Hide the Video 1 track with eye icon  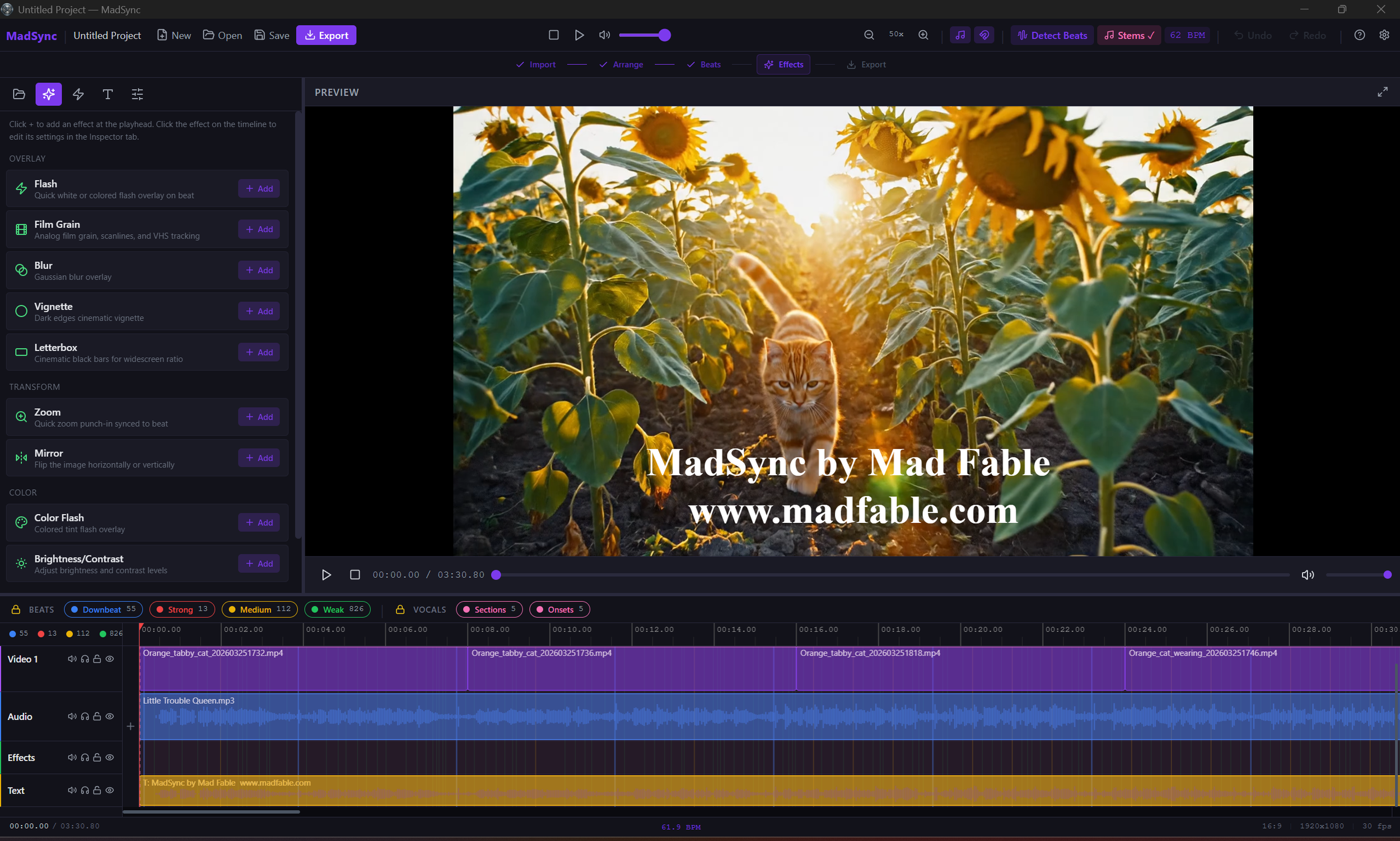pyautogui.click(x=109, y=658)
